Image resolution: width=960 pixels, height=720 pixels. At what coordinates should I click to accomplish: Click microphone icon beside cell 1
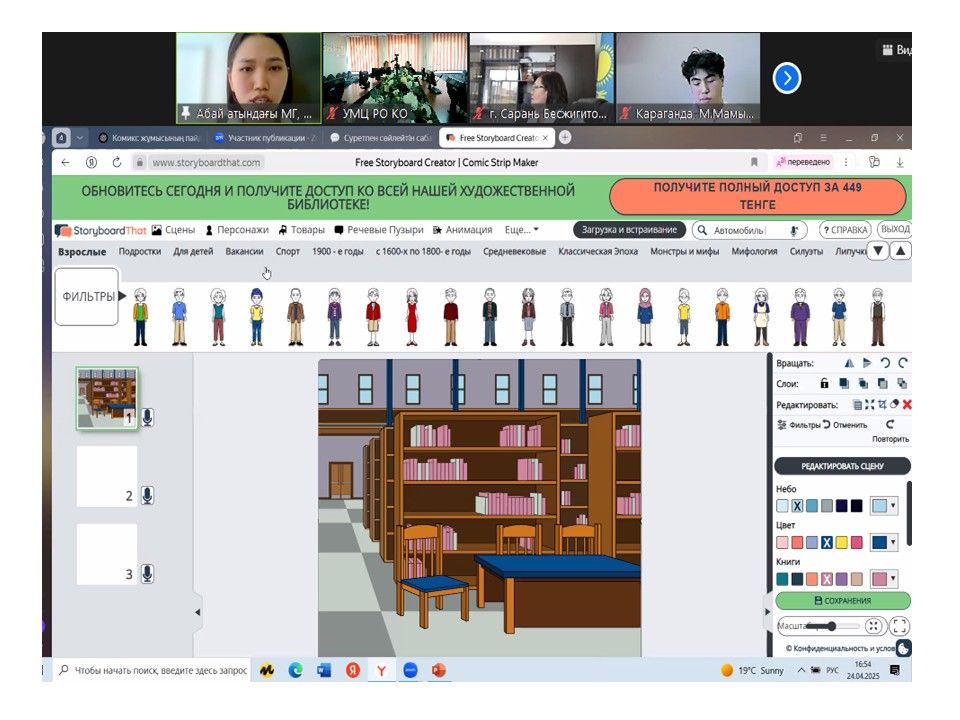tap(148, 418)
